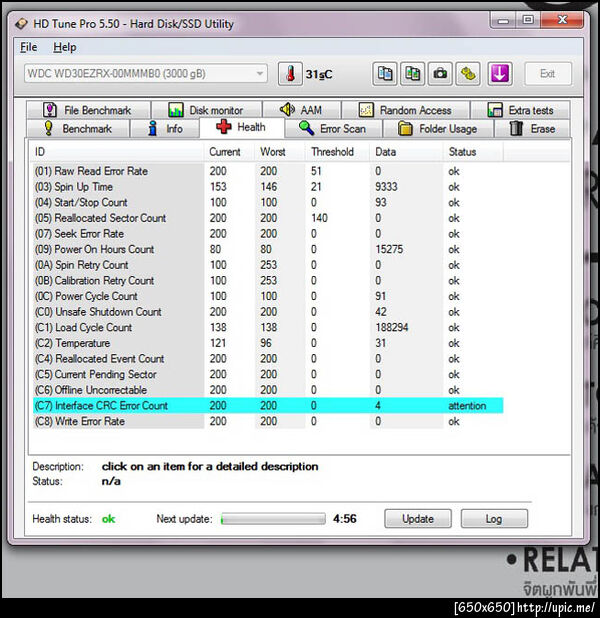This screenshot has height=618, width=600.
Task: Click the attention status on the CRC row
Action: point(467,406)
